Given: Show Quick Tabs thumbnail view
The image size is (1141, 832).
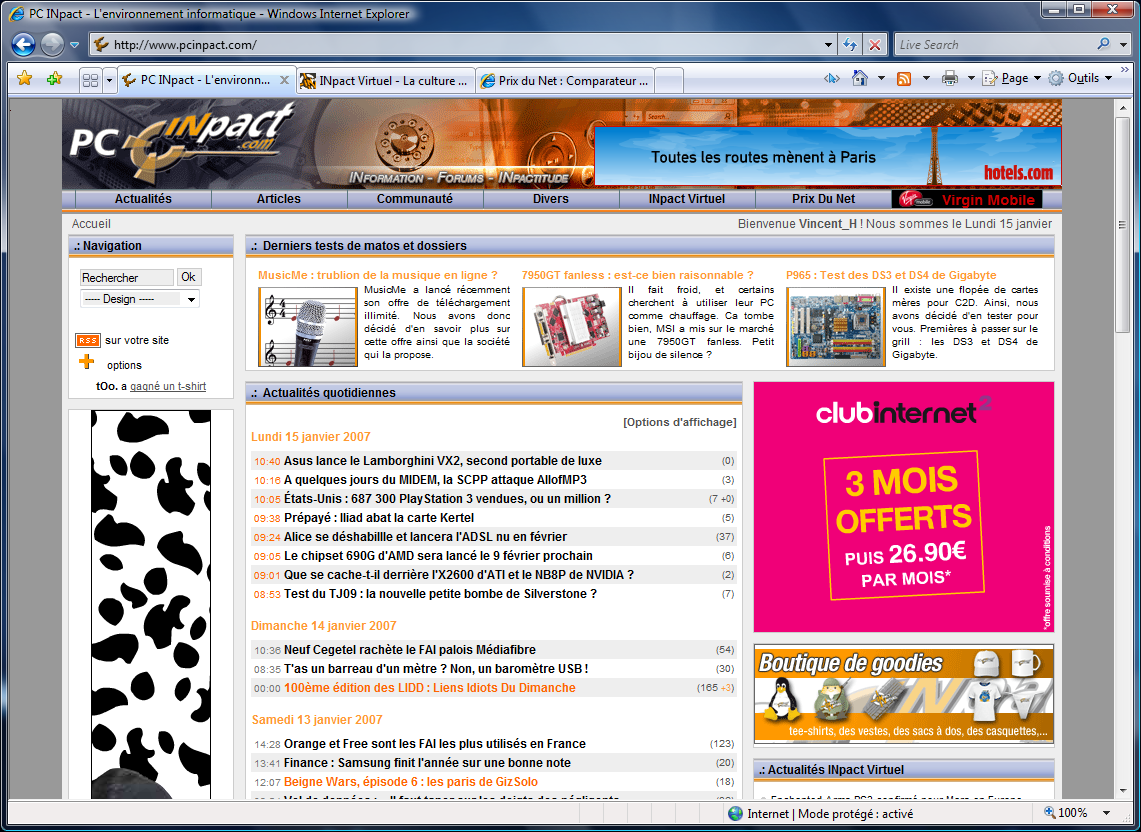Looking at the screenshot, I should coord(90,80).
